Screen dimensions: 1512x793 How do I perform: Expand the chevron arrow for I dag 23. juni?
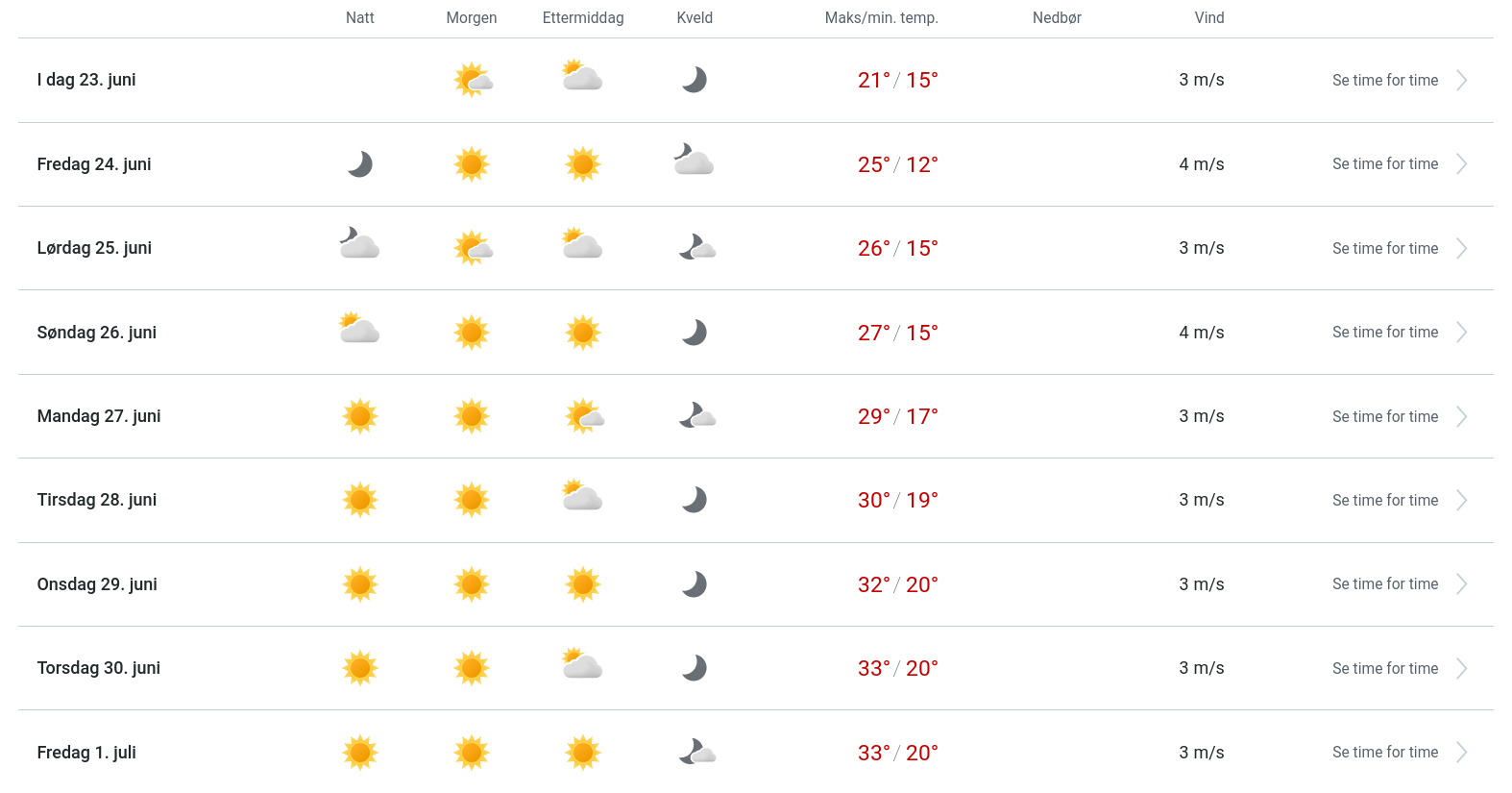click(x=1461, y=81)
